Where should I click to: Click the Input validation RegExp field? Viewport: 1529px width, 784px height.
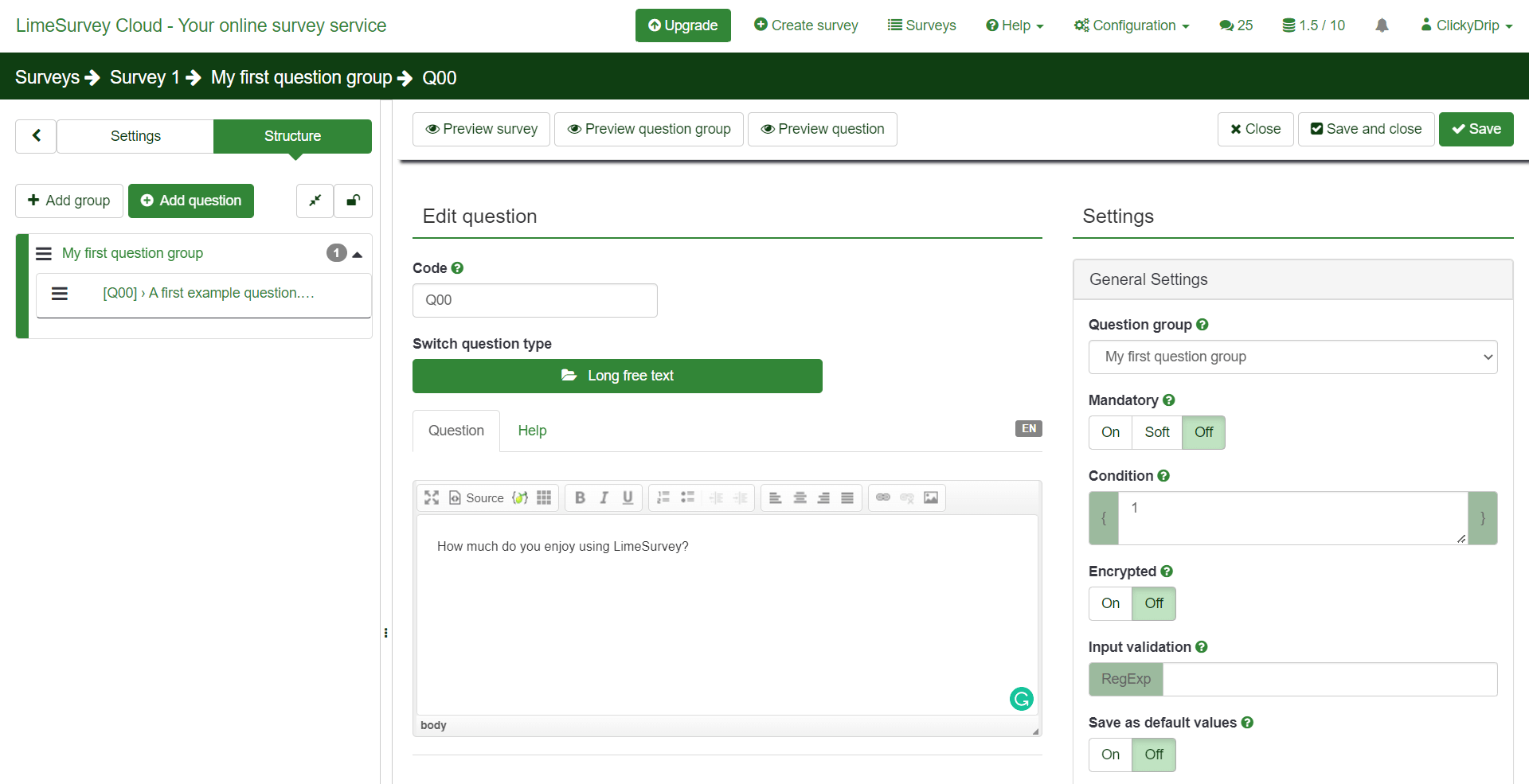point(1330,679)
